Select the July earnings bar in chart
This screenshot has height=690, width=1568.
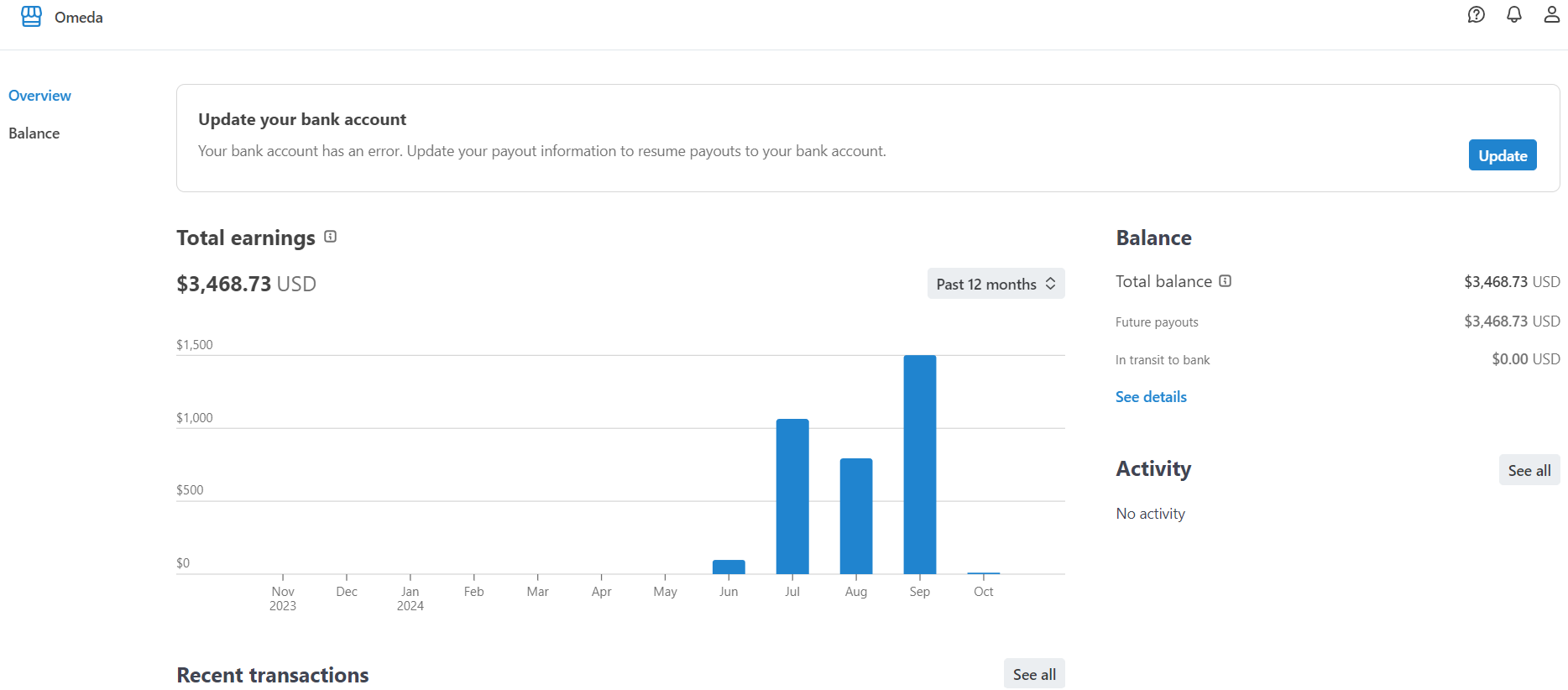[x=792, y=496]
